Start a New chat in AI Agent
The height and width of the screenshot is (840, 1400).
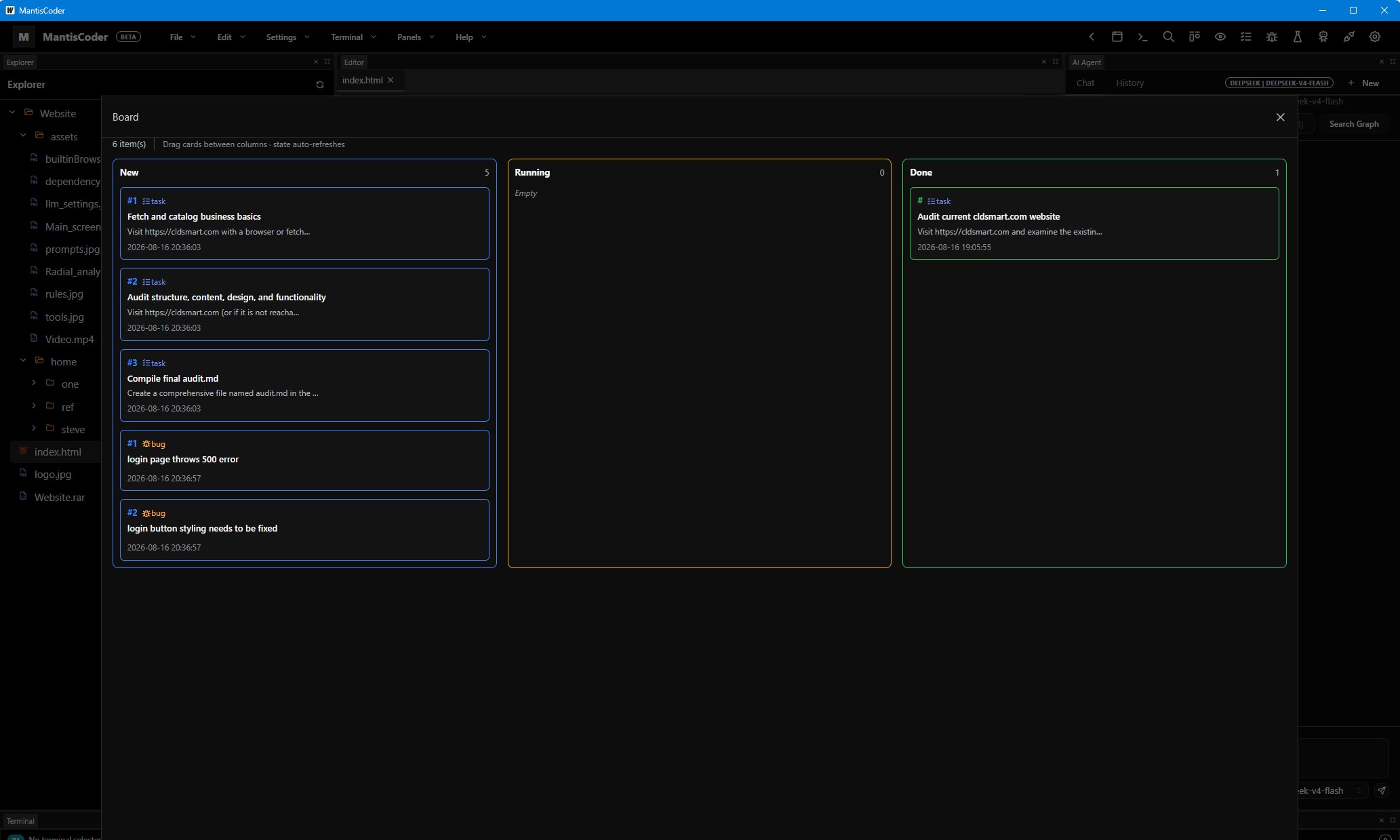pos(1363,83)
